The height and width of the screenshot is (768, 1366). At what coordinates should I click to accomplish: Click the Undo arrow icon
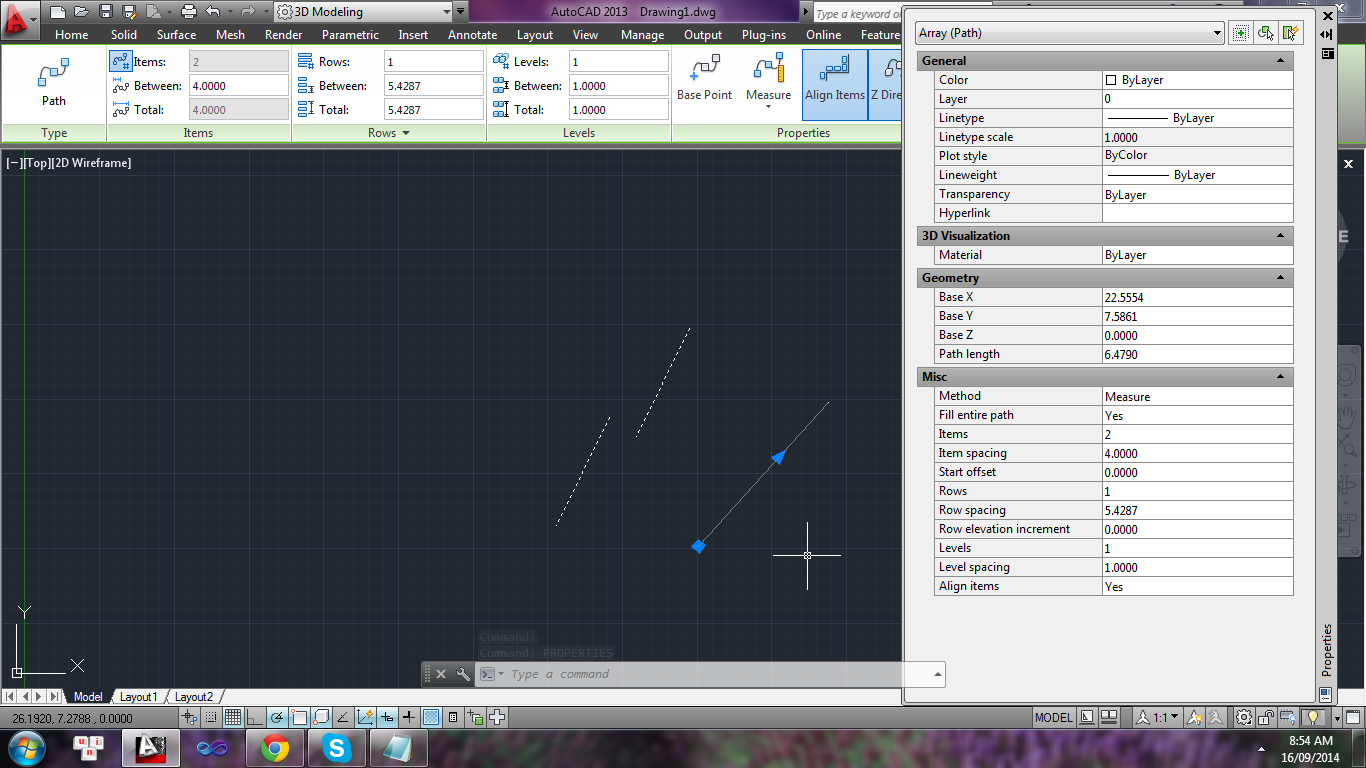point(213,12)
